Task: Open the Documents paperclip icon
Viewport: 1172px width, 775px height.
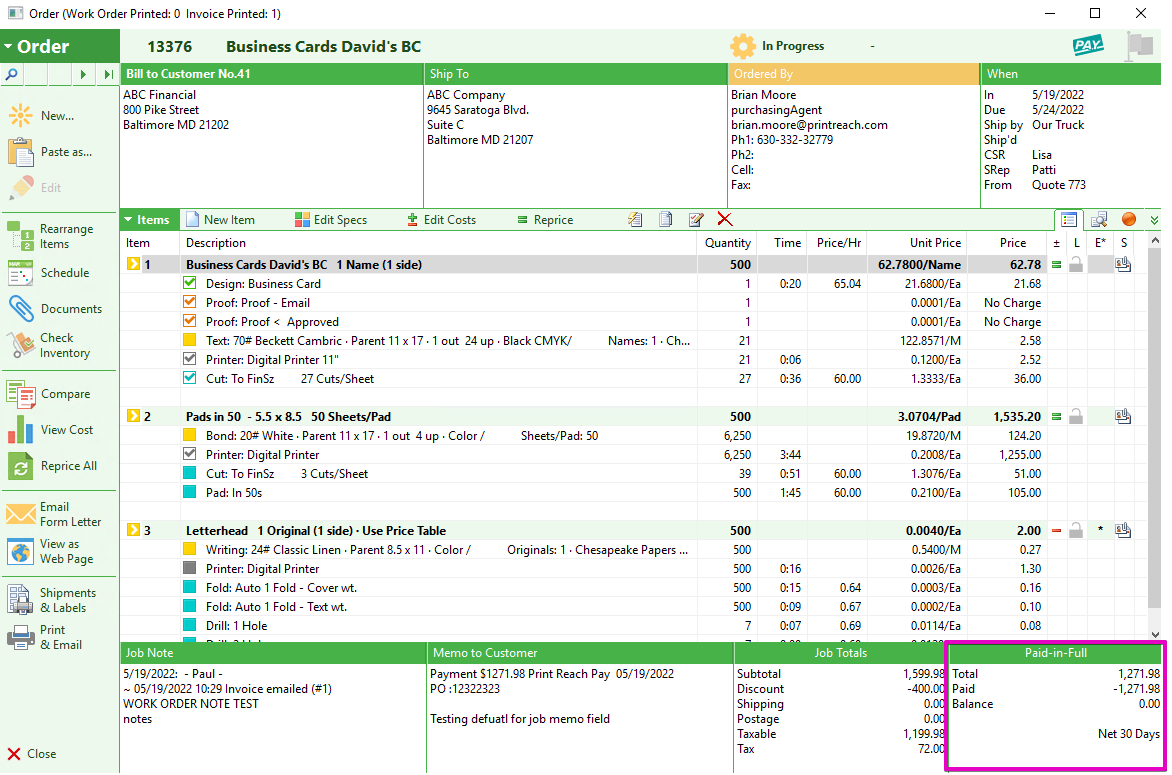Action: tap(20, 309)
